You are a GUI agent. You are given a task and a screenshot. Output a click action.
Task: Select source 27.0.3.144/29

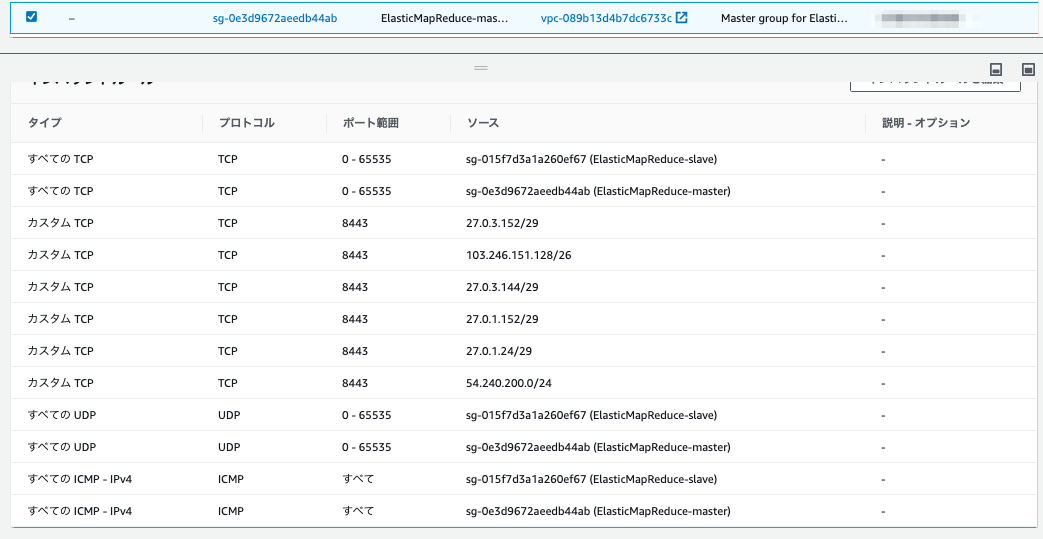(502, 287)
